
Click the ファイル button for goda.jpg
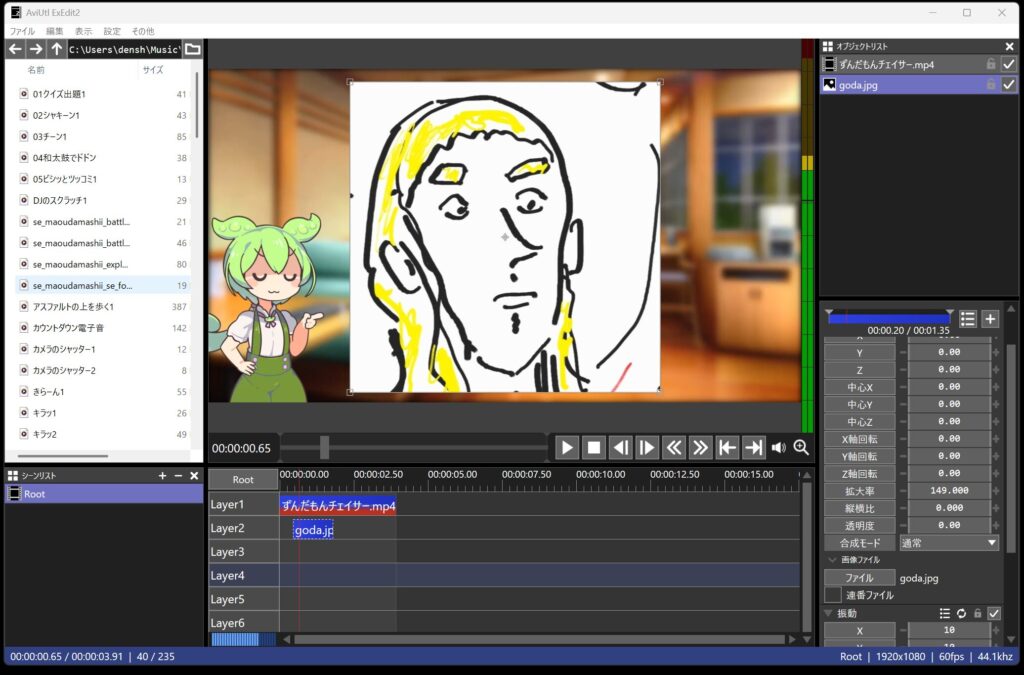[859, 578]
